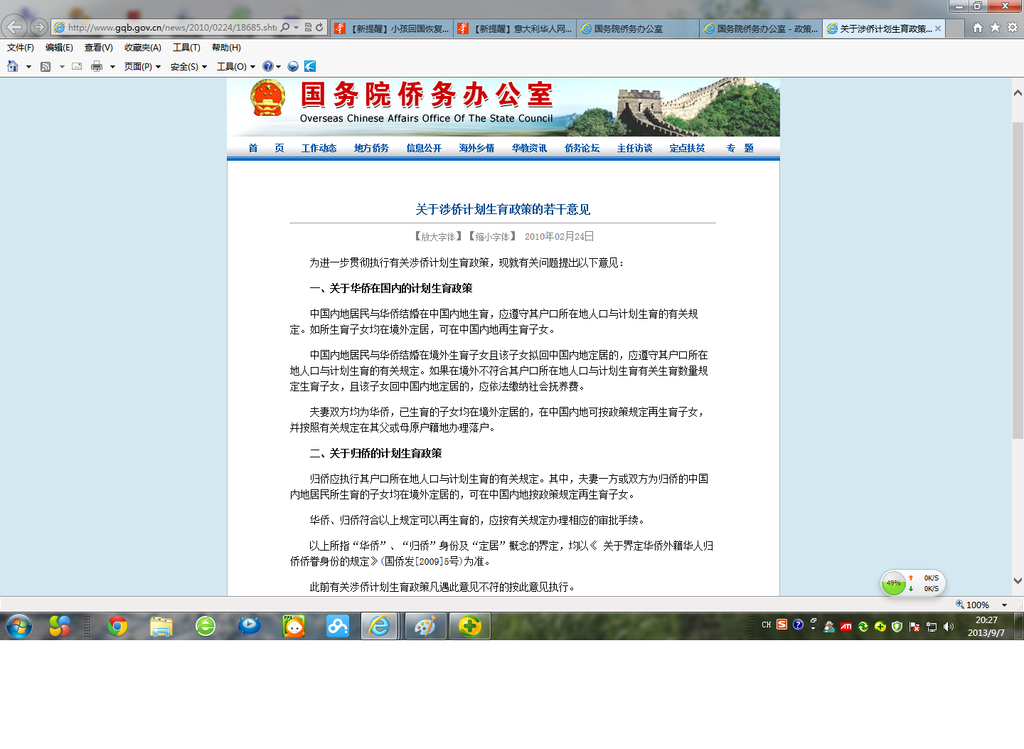
Task: Open the PPS player icon on taskbar
Action: coord(294,626)
